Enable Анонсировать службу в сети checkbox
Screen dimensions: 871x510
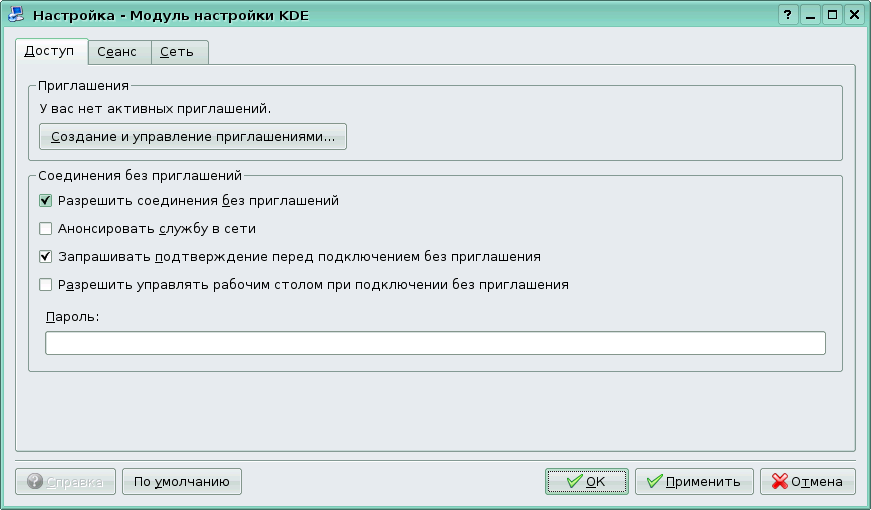(45, 228)
